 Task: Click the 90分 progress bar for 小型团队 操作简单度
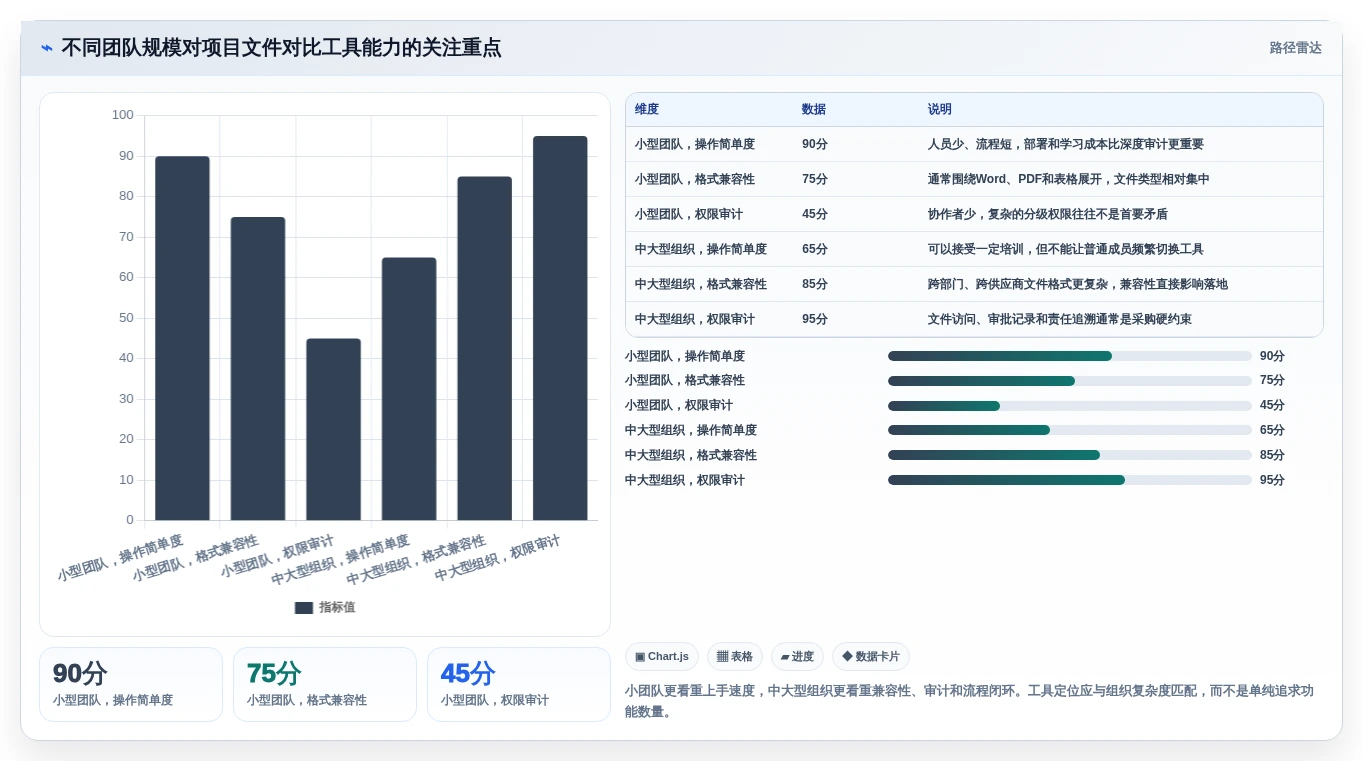tap(1070, 356)
